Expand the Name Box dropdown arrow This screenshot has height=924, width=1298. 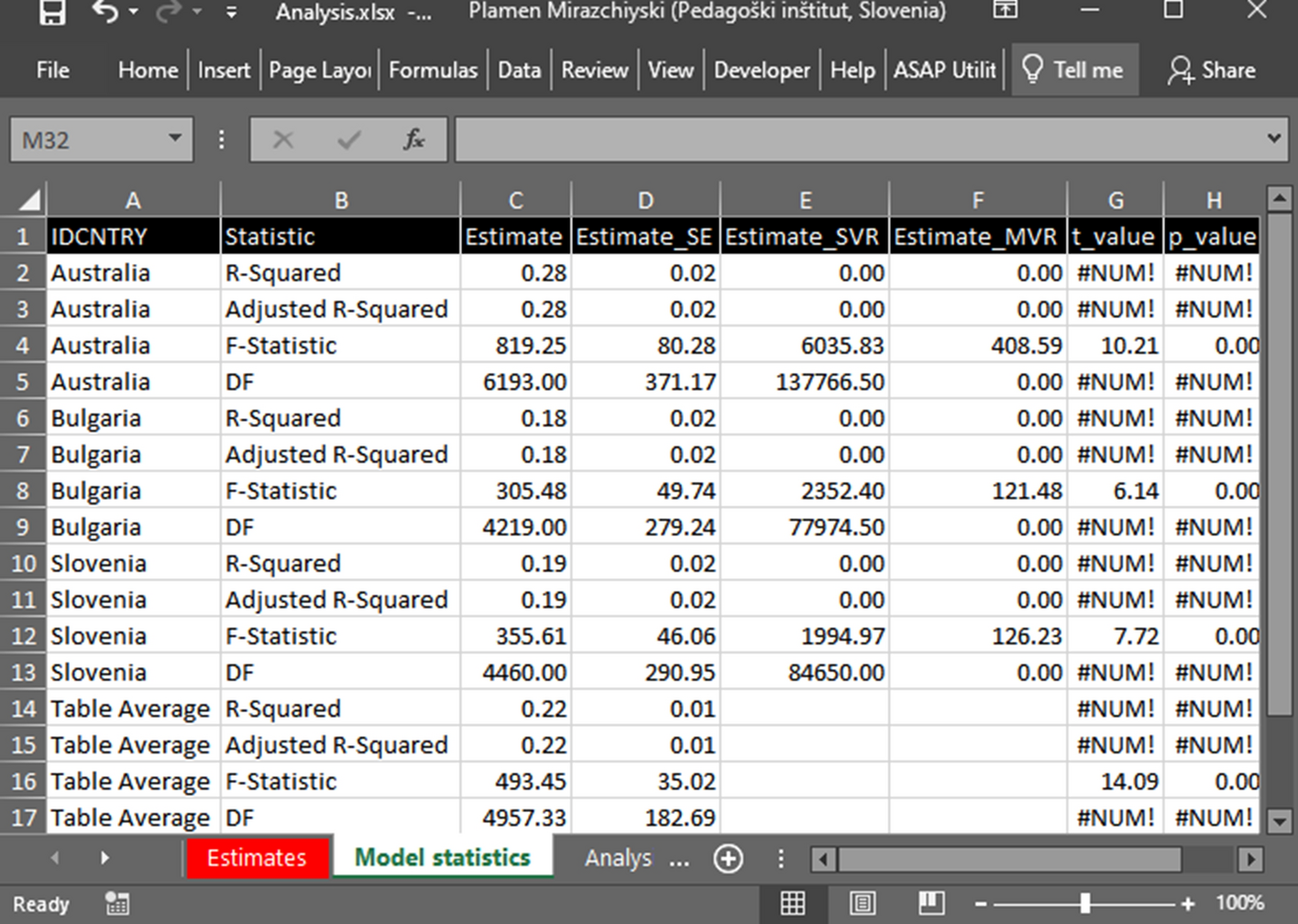pos(174,139)
